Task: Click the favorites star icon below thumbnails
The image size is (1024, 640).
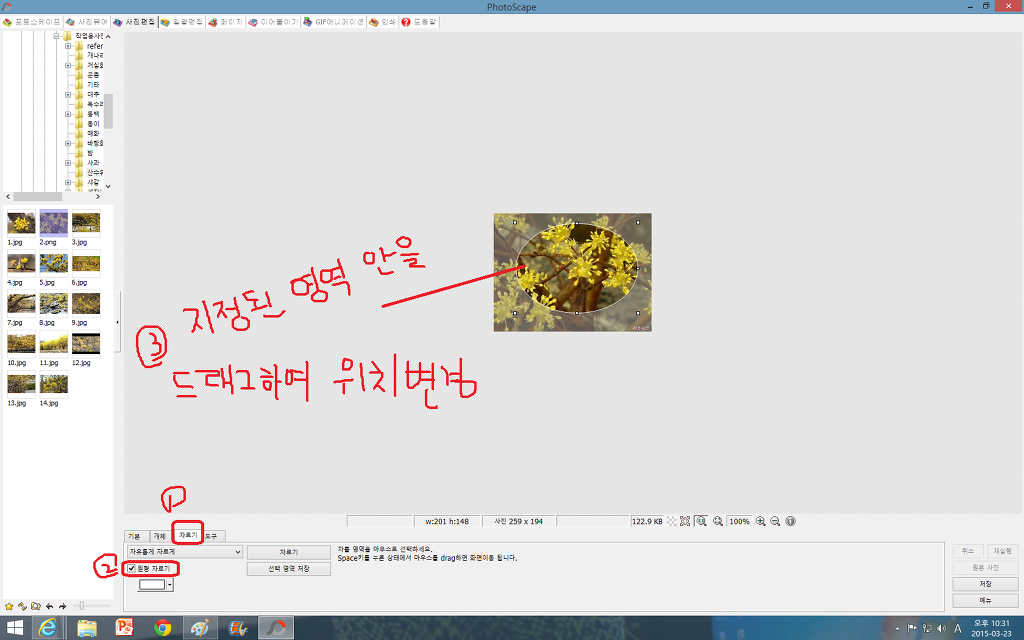Action: tap(9, 606)
